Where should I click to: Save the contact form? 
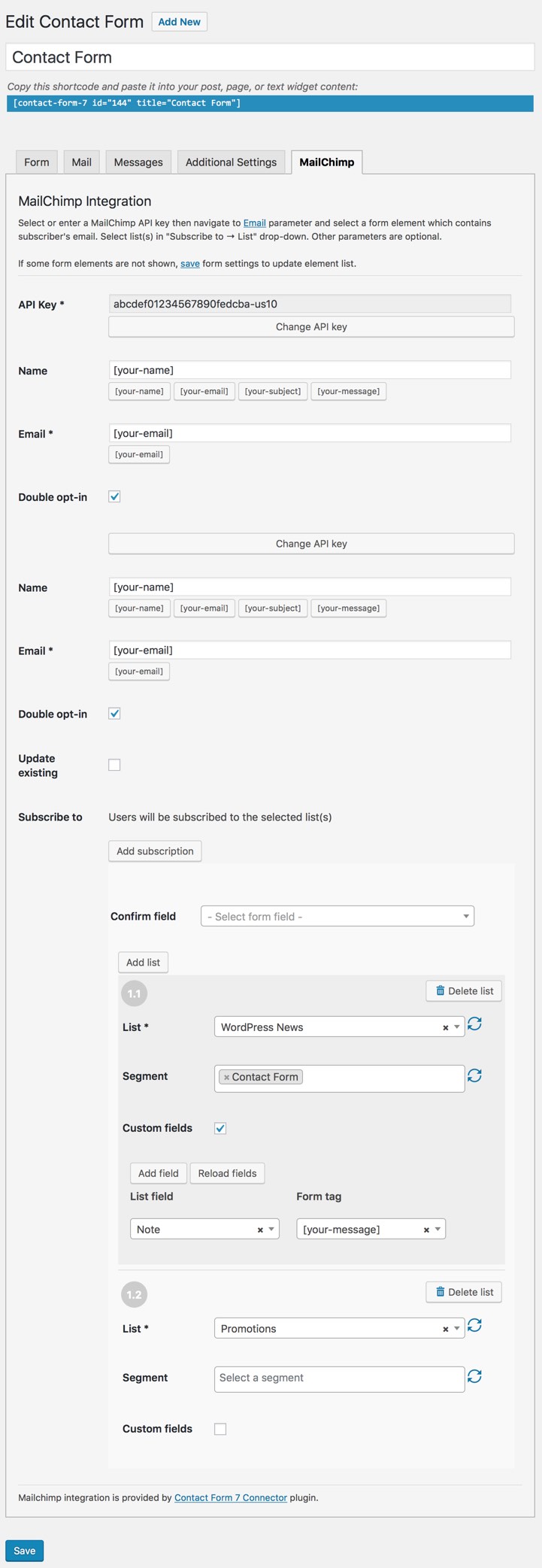point(24,1551)
